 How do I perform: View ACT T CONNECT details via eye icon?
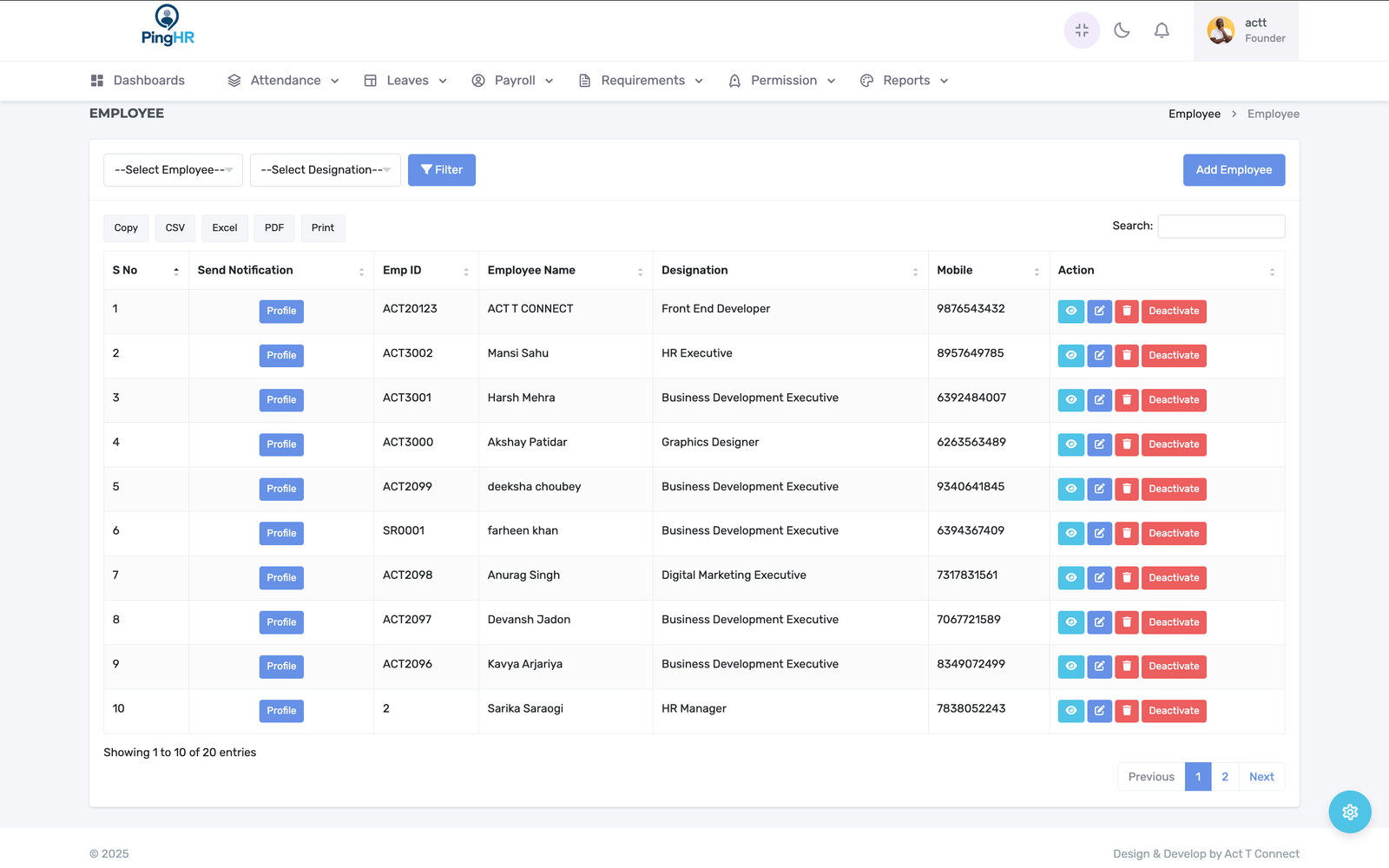1070,311
